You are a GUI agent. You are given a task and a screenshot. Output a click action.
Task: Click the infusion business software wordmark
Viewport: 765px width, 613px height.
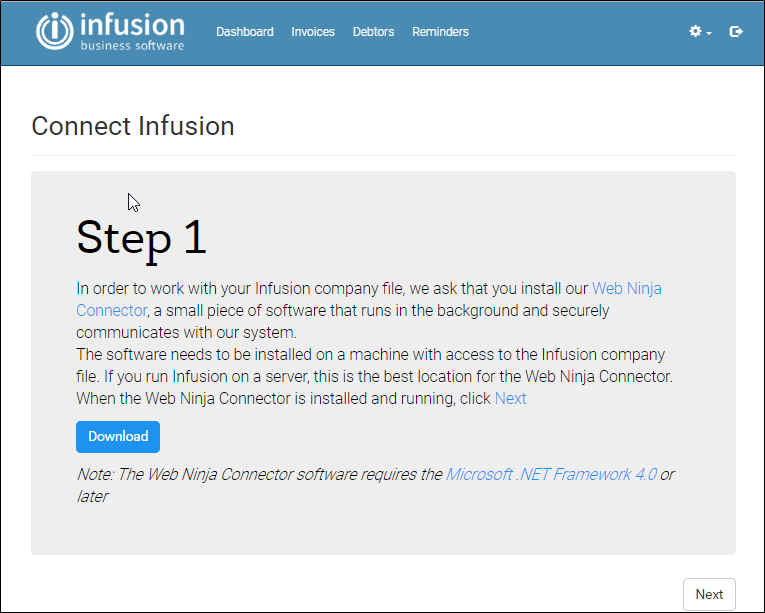pyautogui.click(x=132, y=31)
